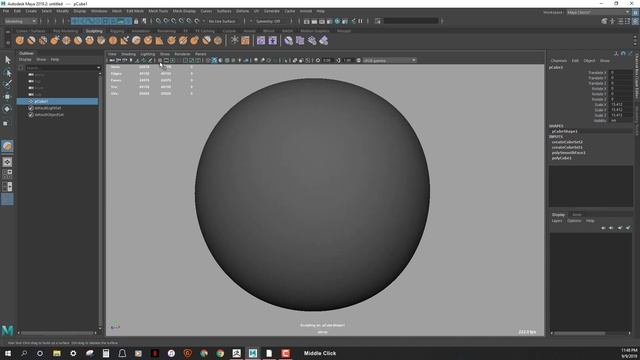The height and width of the screenshot is (360, 640).
Task: Switch to the Anim tab in the Layer Editor
Action: tap(577, 215)
